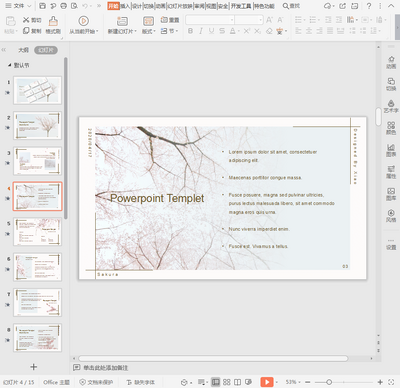Toggle the bulleted list button
The width and height of the screenshot is (400, 388).
[298, 20]
